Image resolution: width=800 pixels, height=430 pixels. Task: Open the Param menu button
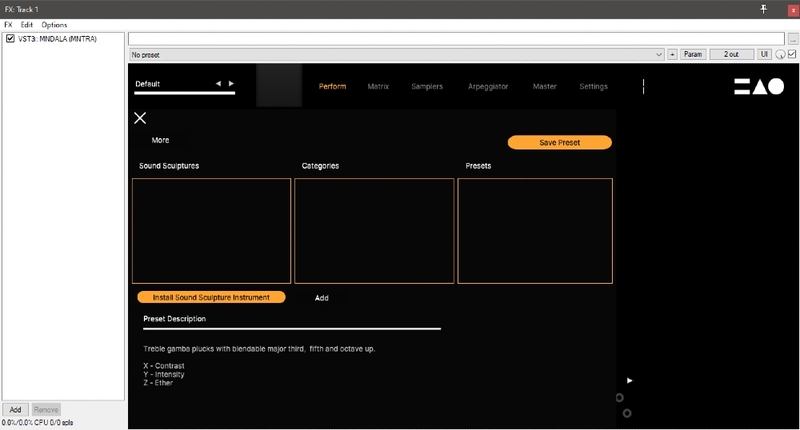coord(693,54)
